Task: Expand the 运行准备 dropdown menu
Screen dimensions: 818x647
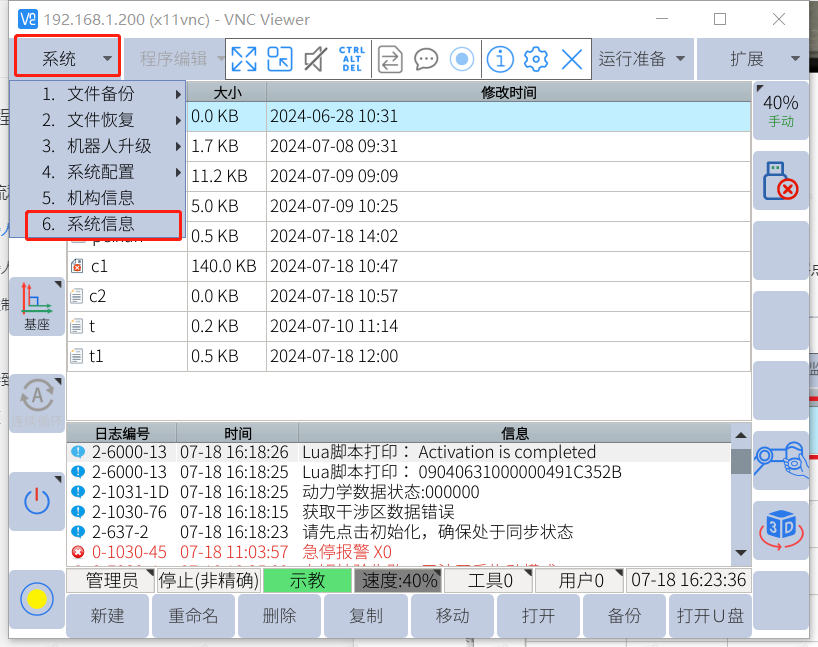Action: click(643, 59)
